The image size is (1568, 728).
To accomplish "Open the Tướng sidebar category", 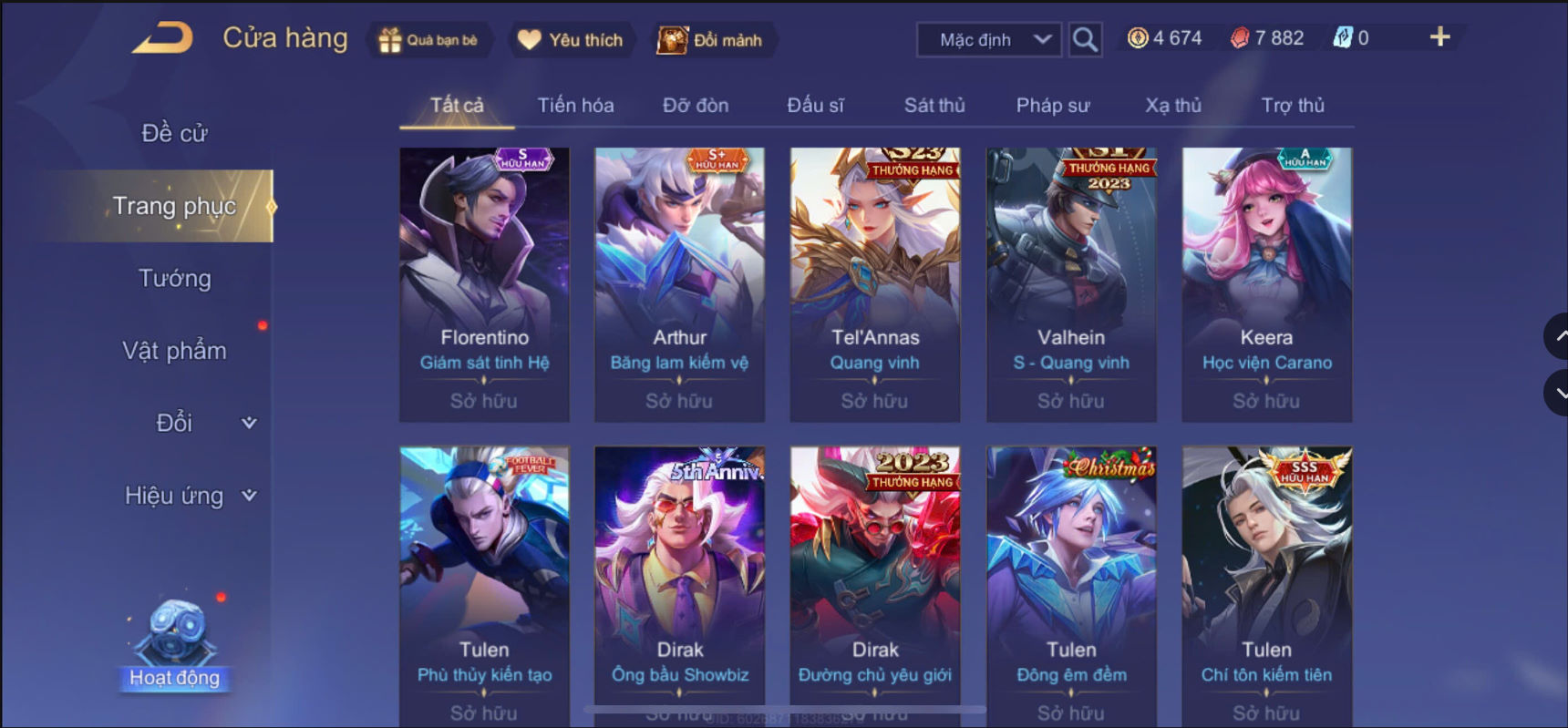I will 174,278.
